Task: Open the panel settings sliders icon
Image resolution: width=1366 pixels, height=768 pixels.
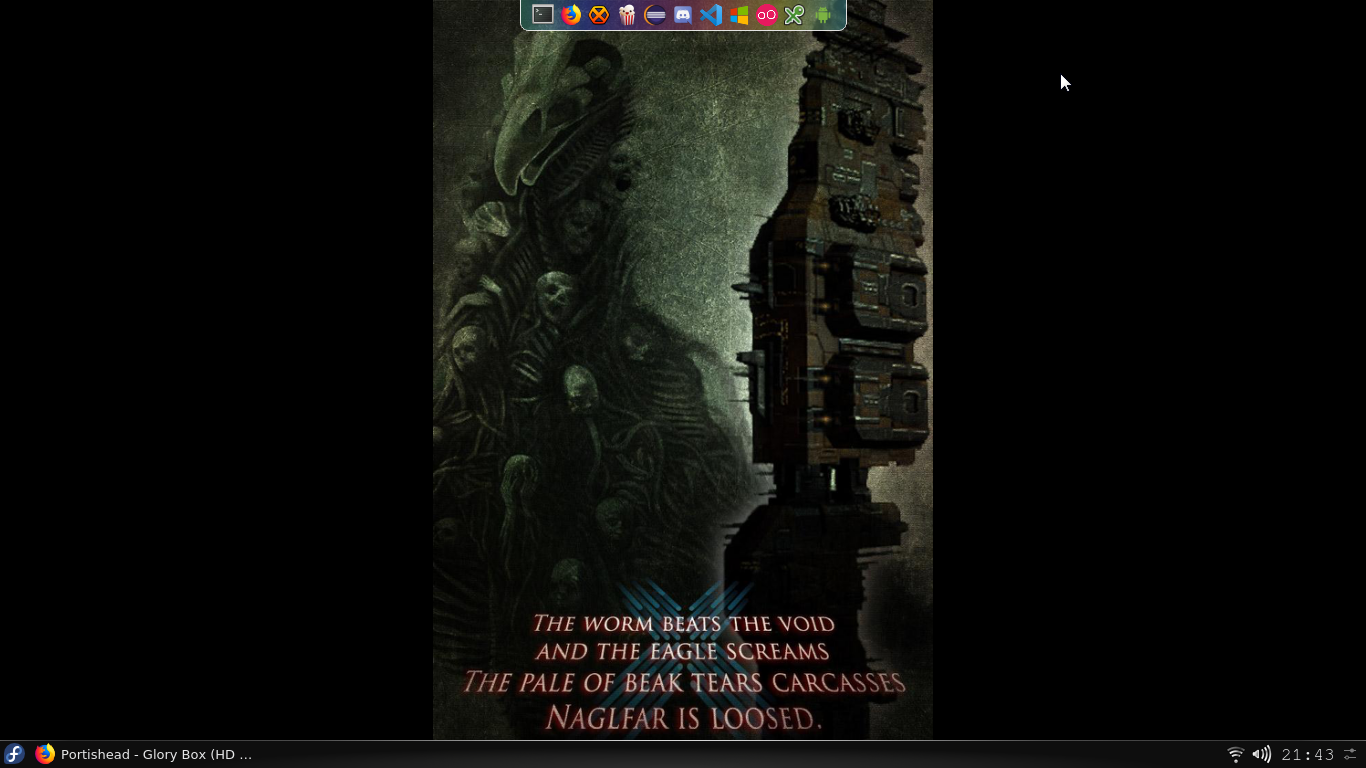Action: tap(1350, 754)
